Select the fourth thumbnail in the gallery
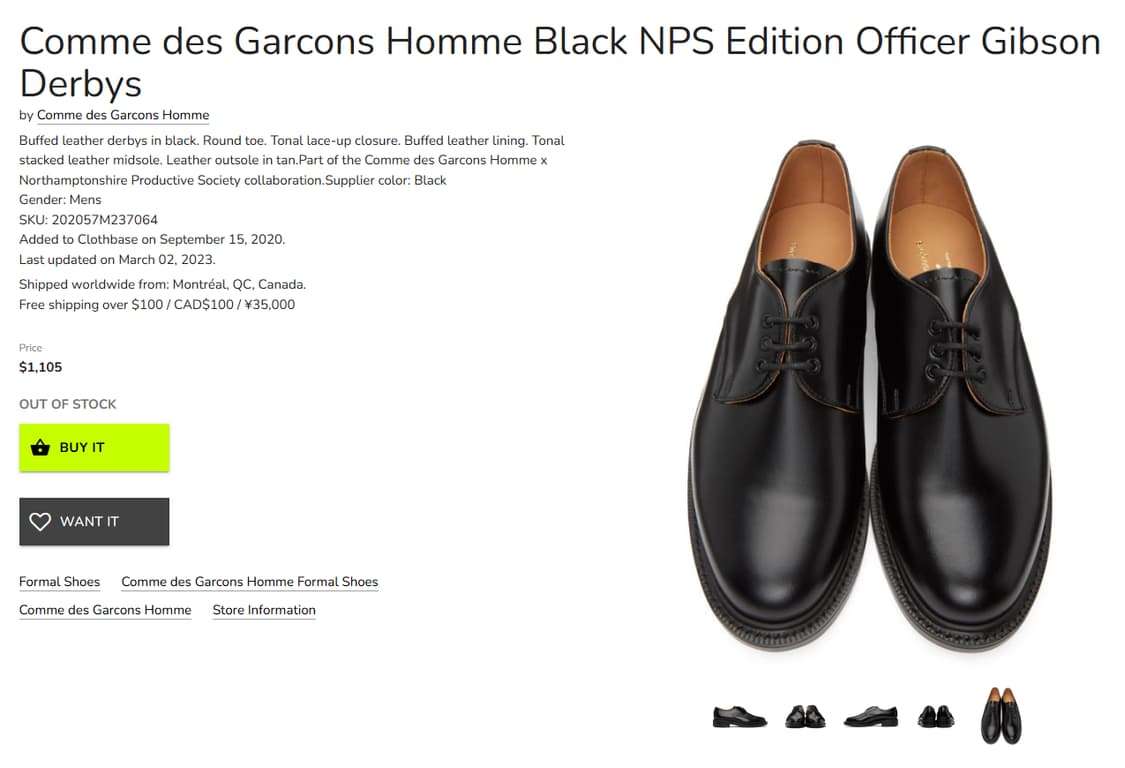Image resolution: width=1125 pixels, height=768 pixels. 936,716
